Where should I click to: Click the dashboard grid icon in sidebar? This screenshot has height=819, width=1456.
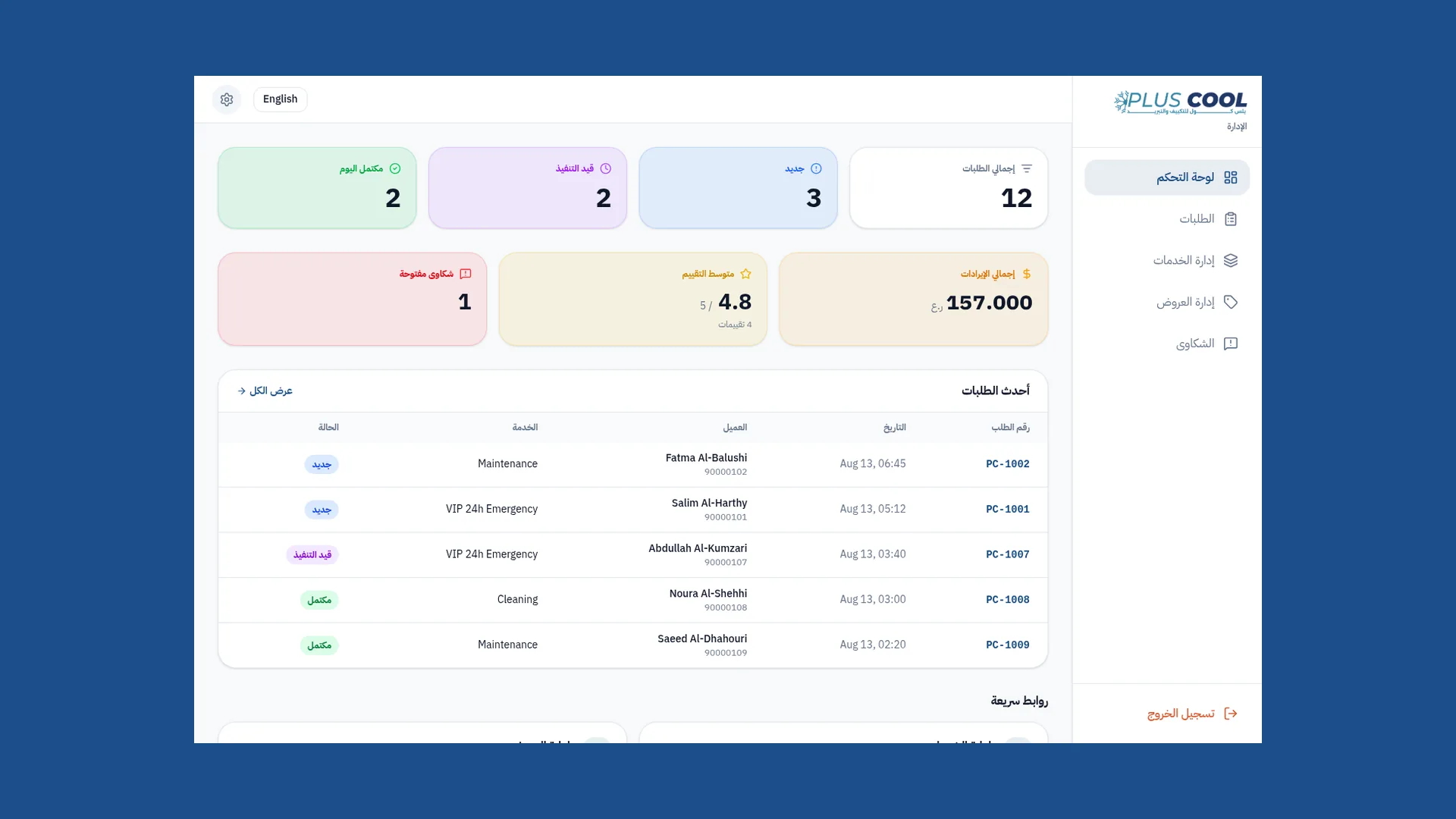(x=1230, y=177)
